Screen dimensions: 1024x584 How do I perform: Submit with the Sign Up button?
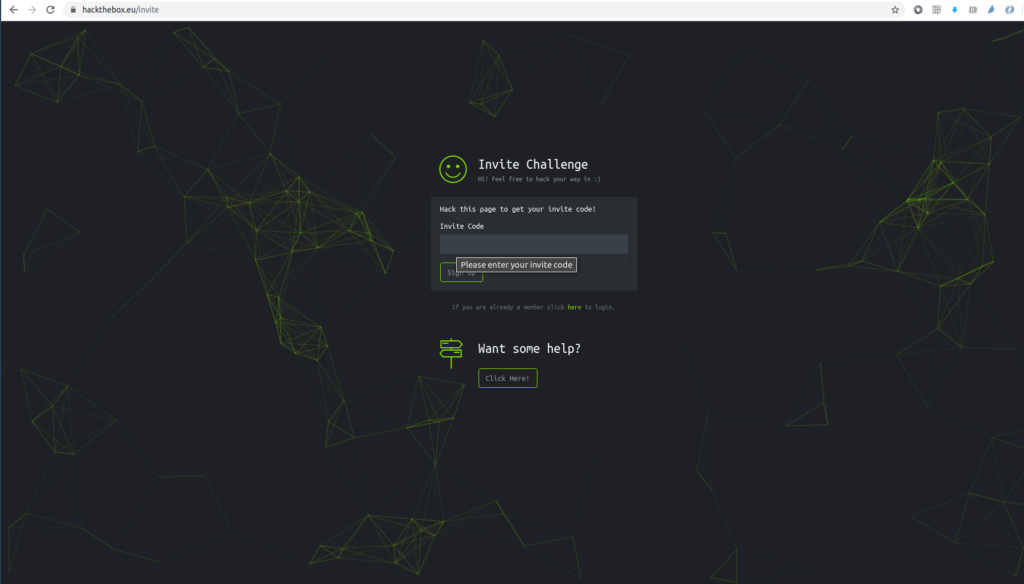(x=461, y=272)
